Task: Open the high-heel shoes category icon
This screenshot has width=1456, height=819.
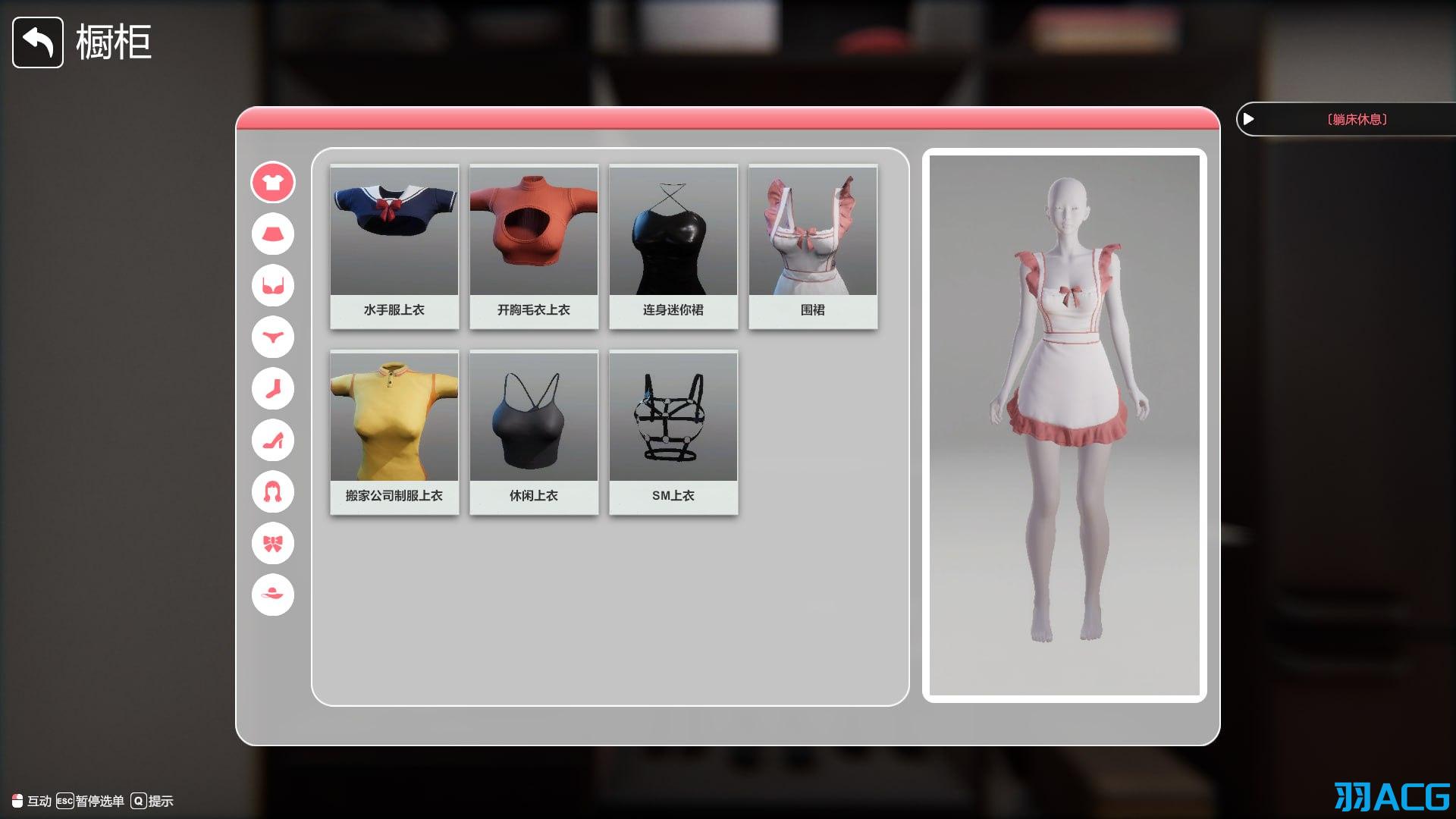Action: (273, 440)
